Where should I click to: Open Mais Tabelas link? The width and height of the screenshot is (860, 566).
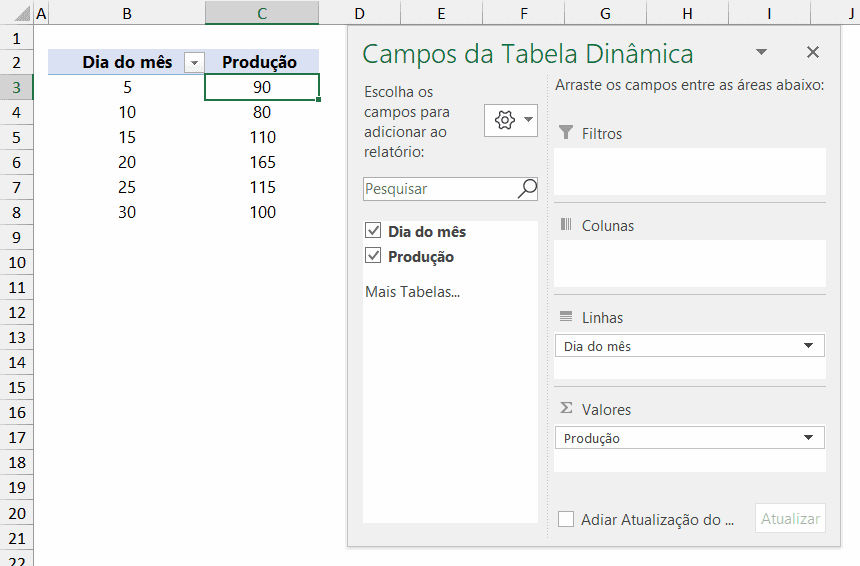(412, 292)
